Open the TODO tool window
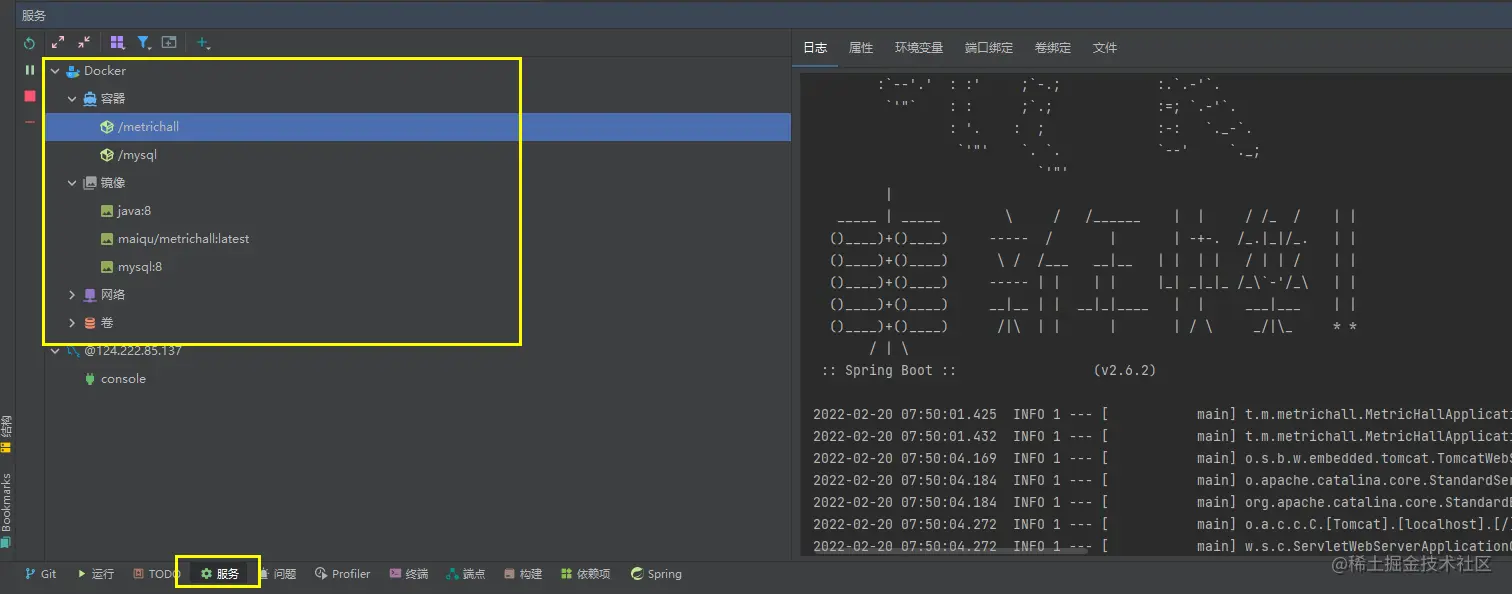 point(156,574)
